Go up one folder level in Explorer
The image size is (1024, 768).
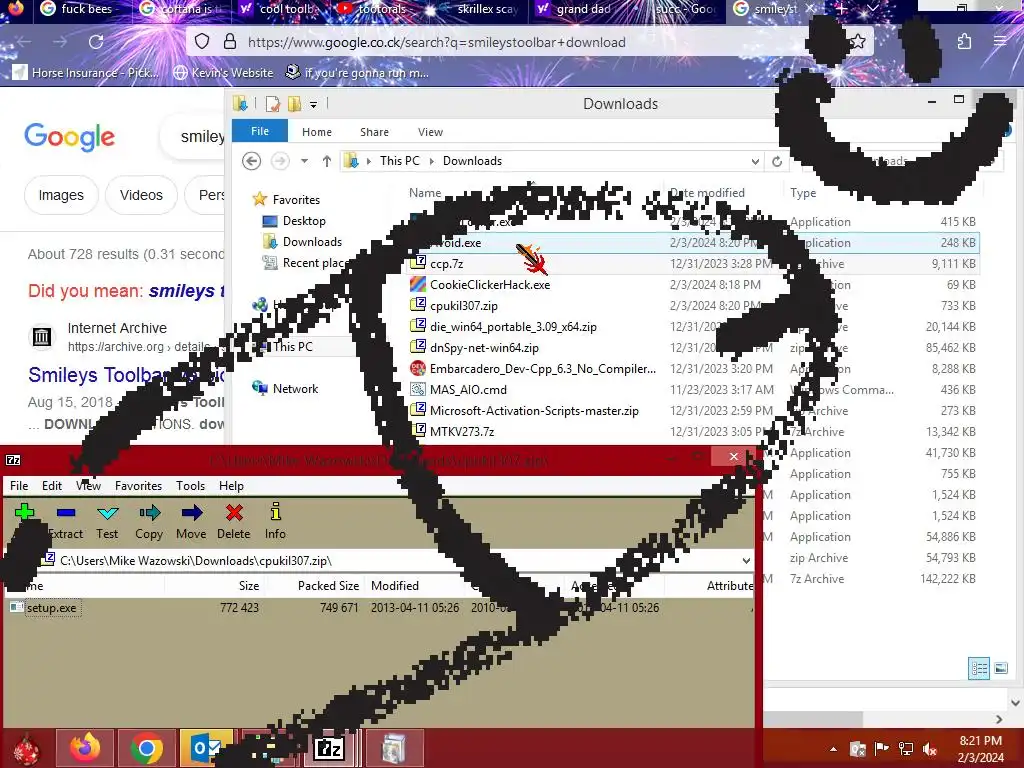[327, 161]
